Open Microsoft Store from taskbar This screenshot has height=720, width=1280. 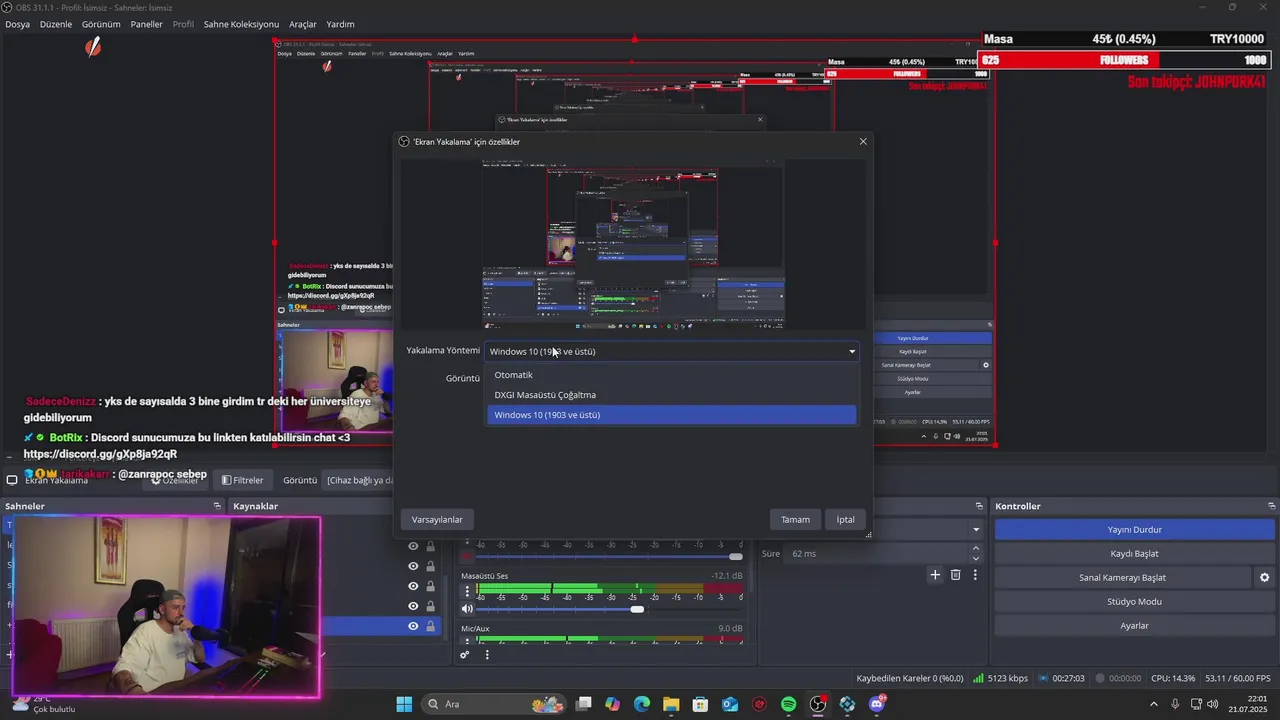(700, 704)
